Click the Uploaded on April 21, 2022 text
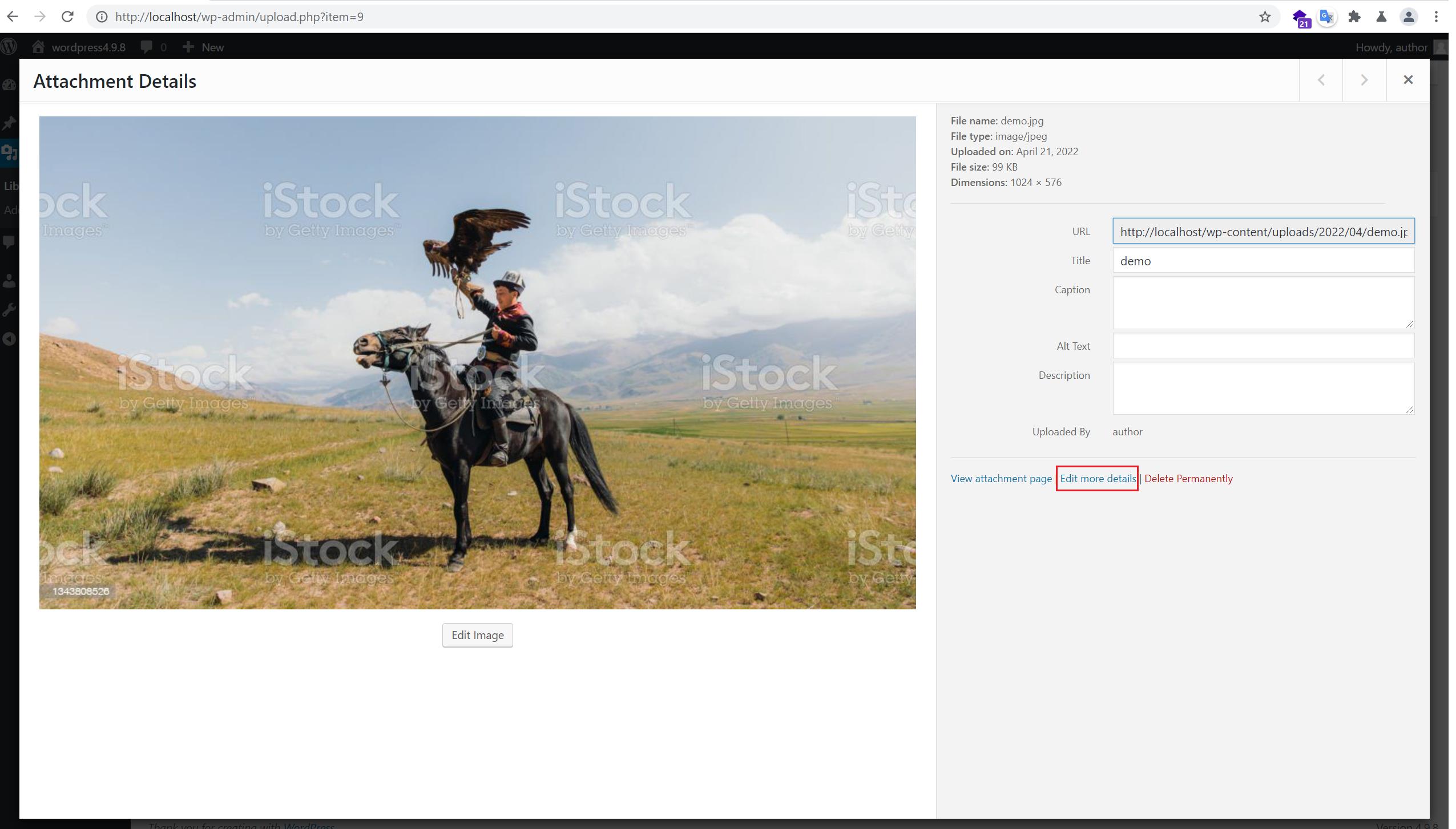1456x829 pixels. coord(1014,152)
